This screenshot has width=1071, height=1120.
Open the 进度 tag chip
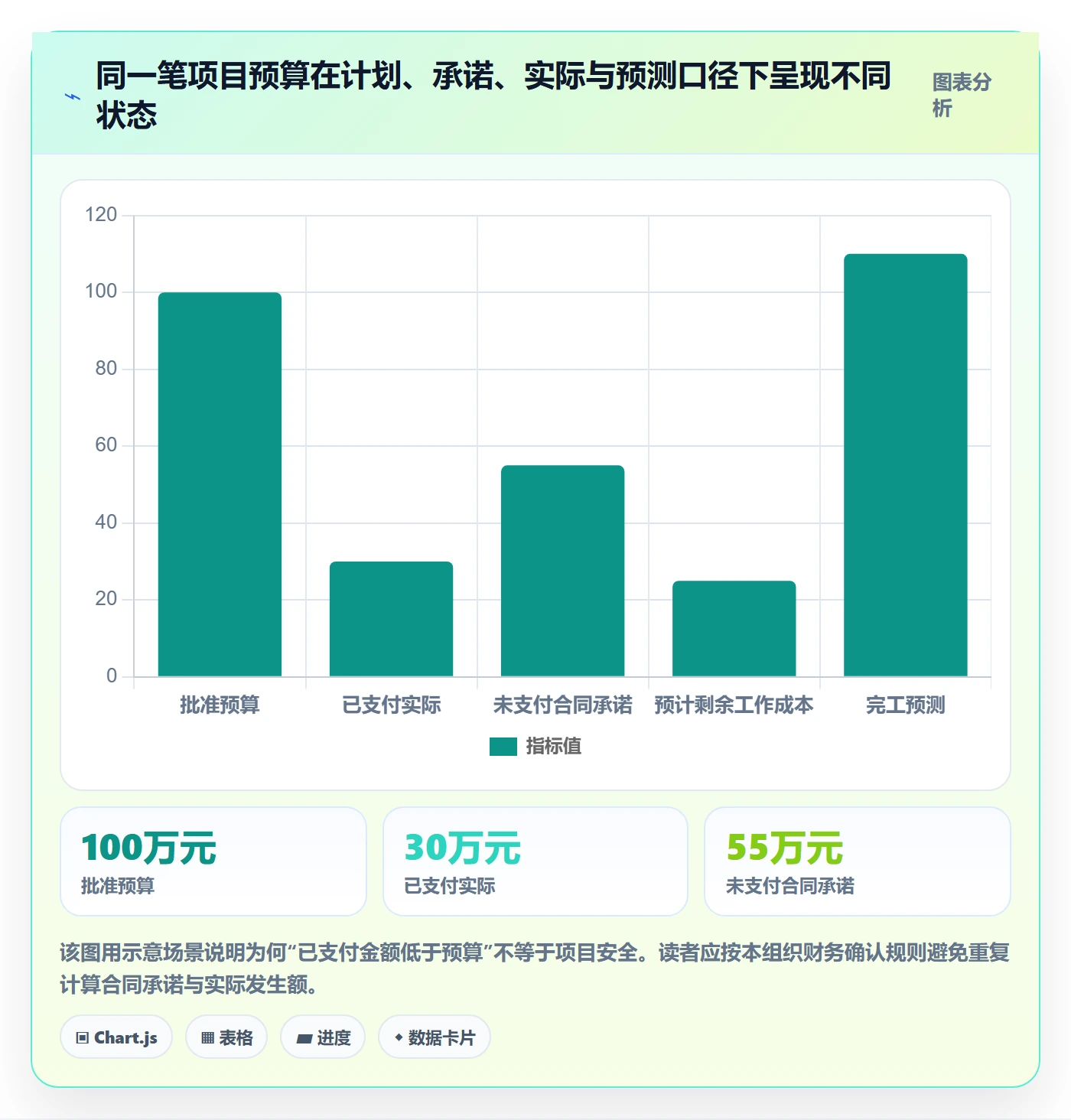coord(323,1037)
